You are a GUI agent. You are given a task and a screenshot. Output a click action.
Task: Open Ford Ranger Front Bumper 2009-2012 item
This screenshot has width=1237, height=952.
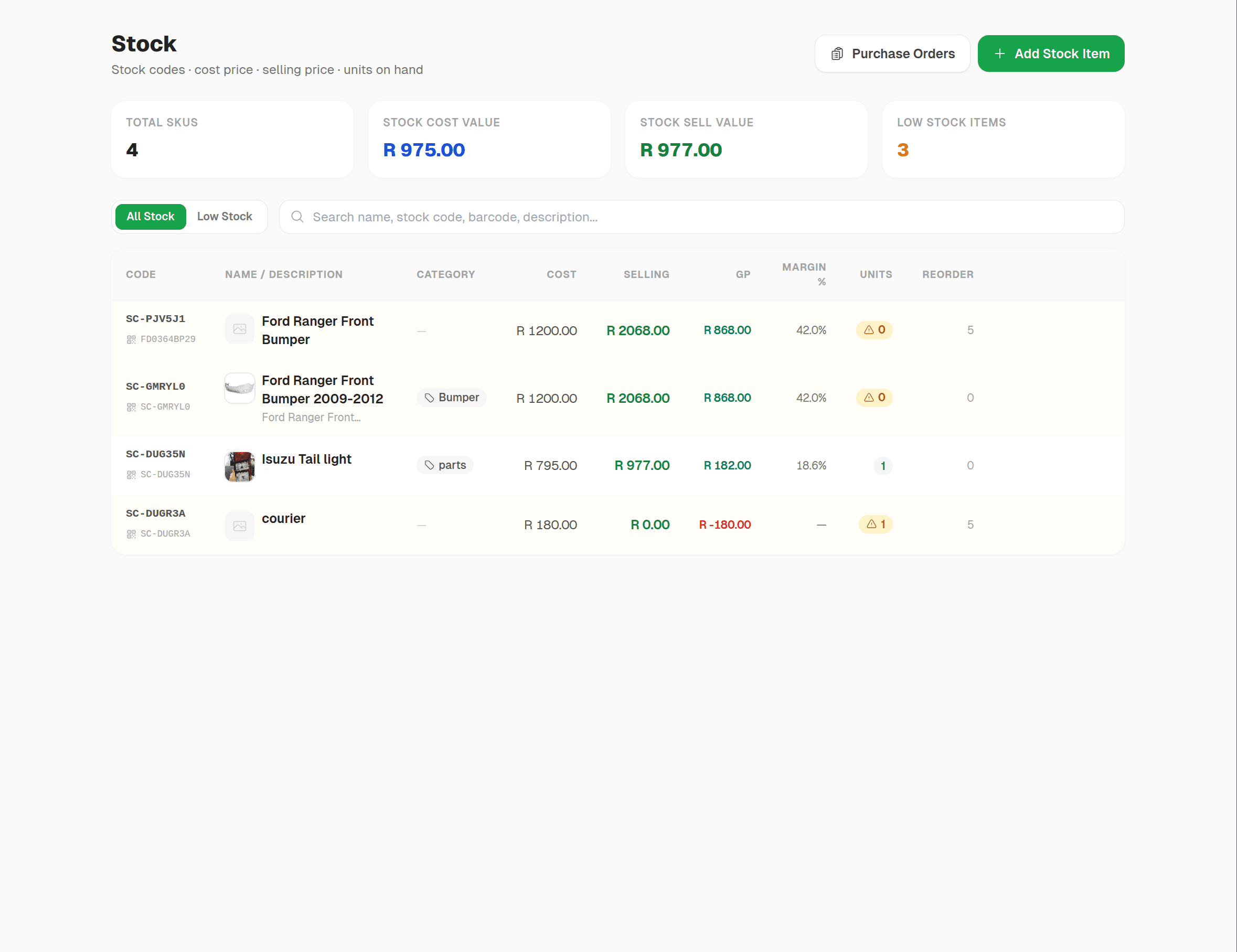[322, 390]
